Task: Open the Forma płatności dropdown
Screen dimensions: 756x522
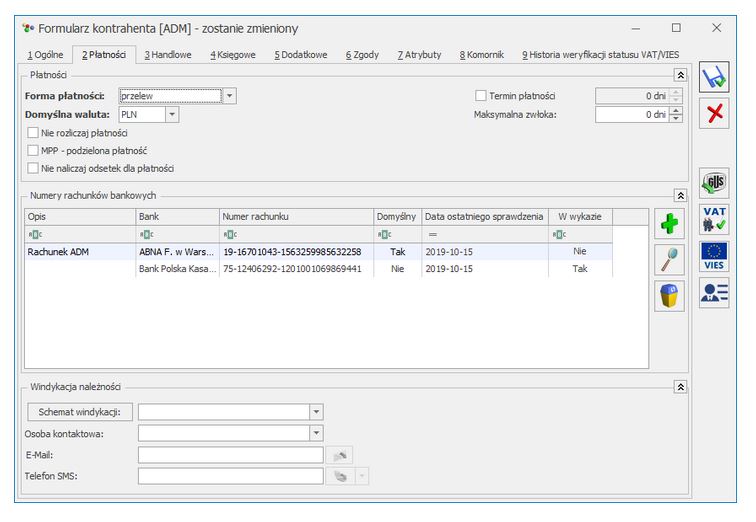Action: click(x=230, y=96)
